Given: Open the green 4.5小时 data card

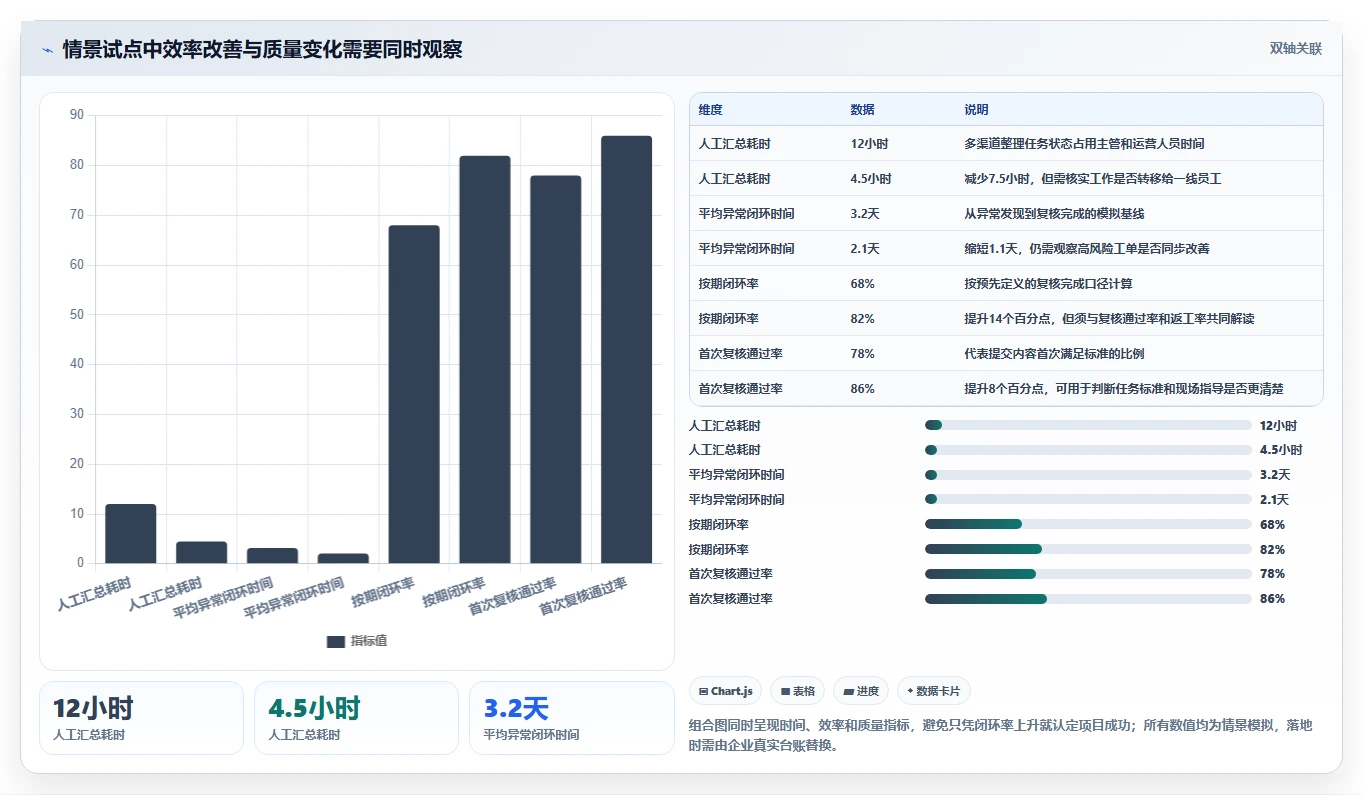Looking at the screenshot, I should click(356, 718).
